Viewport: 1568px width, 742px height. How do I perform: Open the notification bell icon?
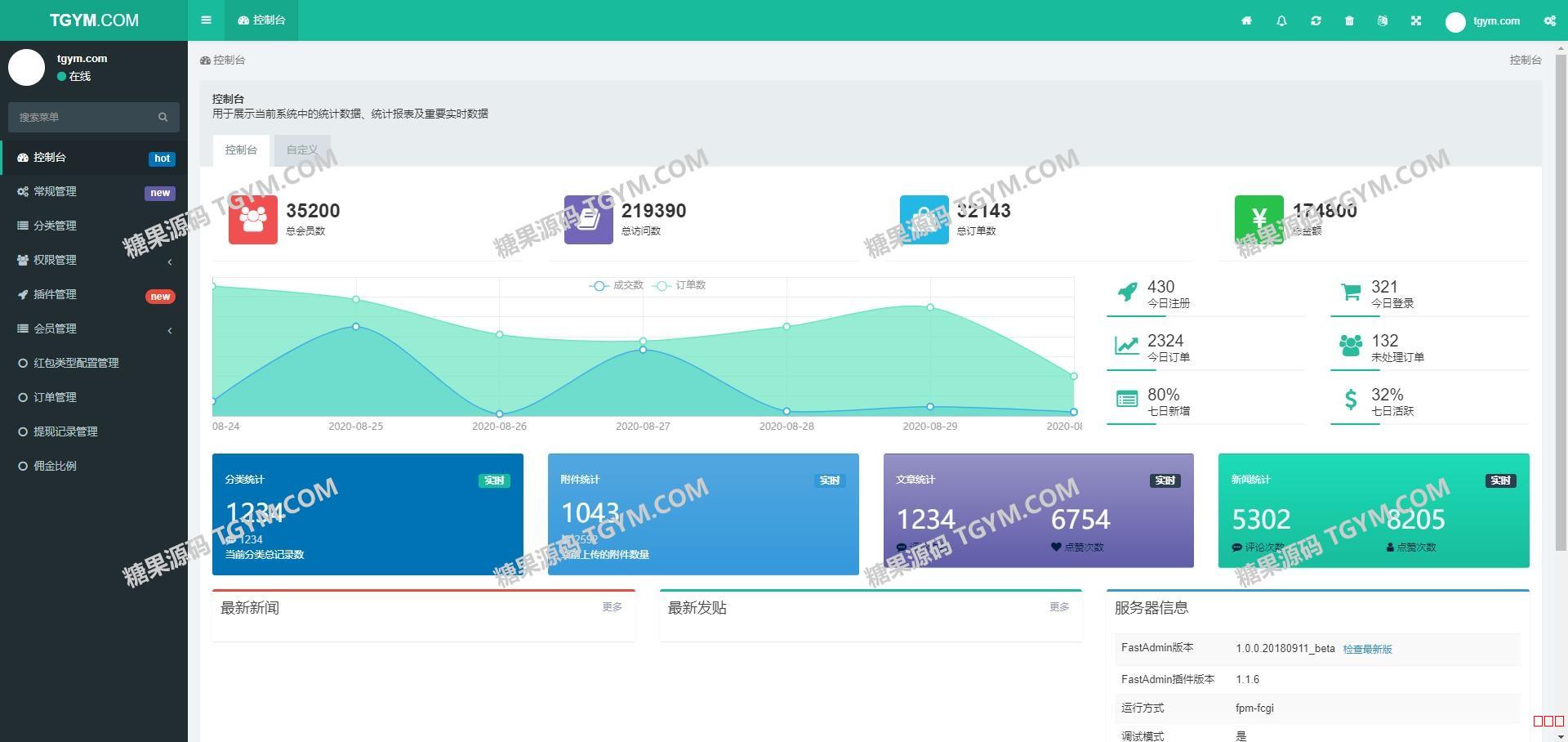coord(1281,21)
